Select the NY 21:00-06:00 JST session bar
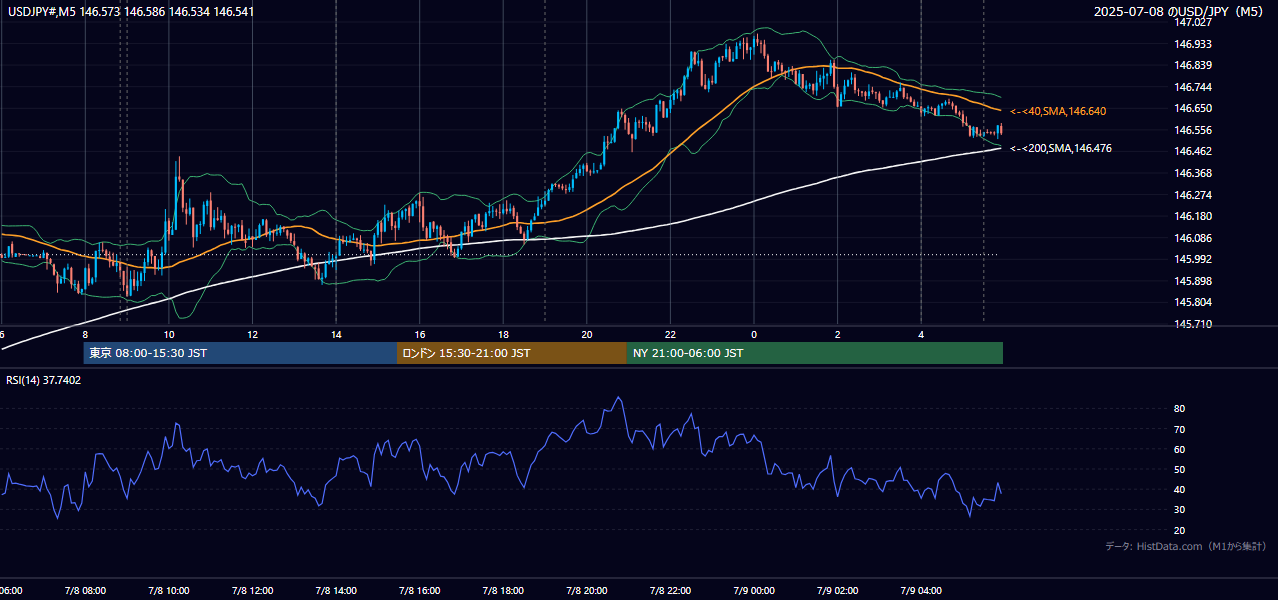This screenshot has height=600, width=1278. [x=815, y=353]
